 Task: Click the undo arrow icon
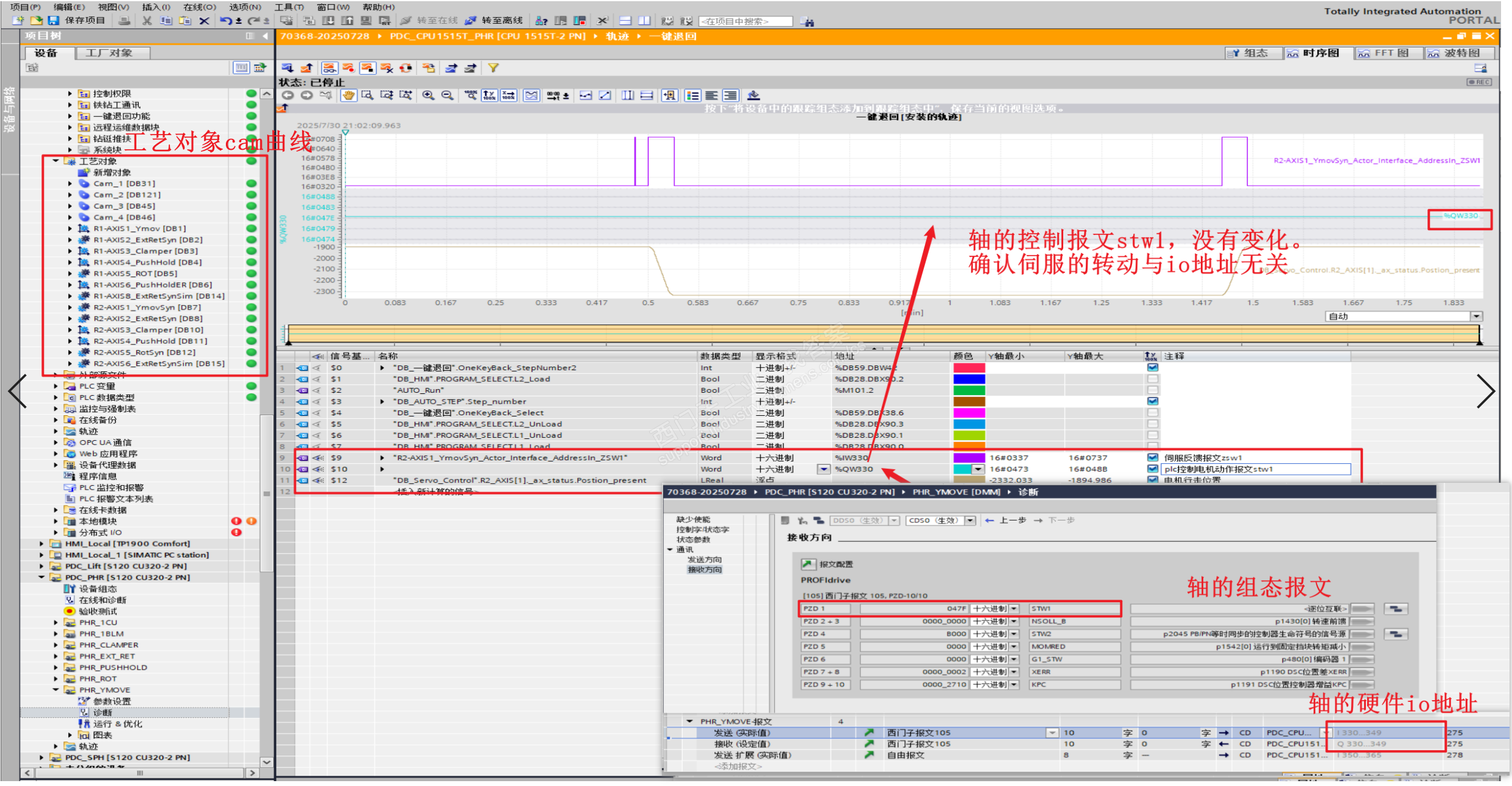click(x=225, y=21)
